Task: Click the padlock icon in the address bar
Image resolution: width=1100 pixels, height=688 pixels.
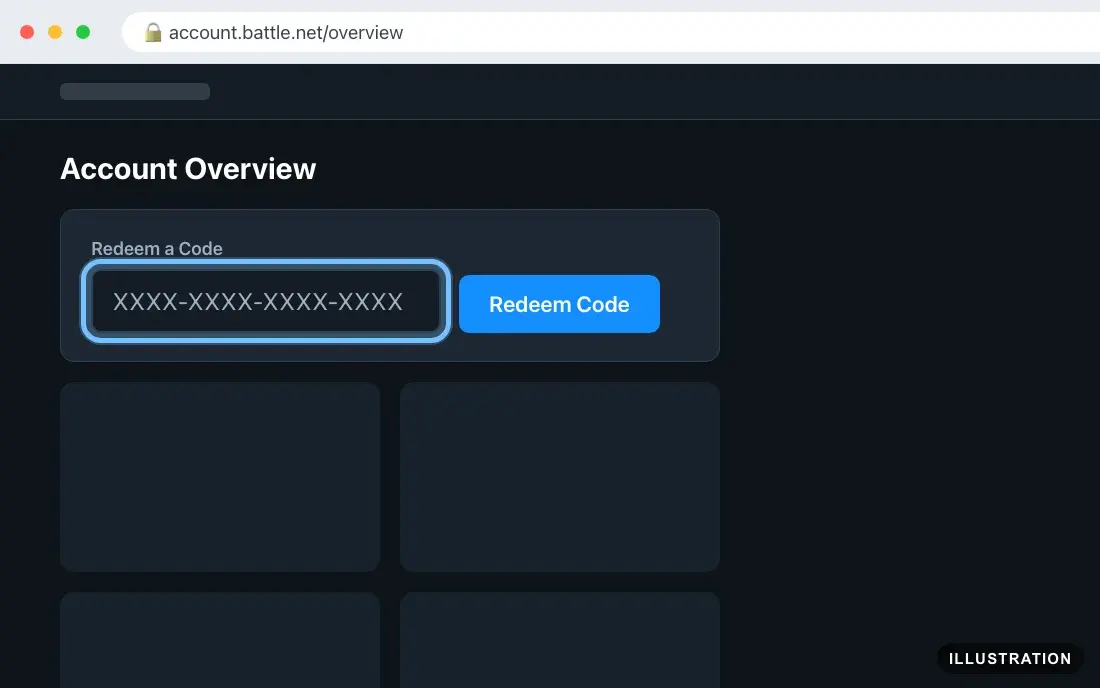Action: [153, 32]
